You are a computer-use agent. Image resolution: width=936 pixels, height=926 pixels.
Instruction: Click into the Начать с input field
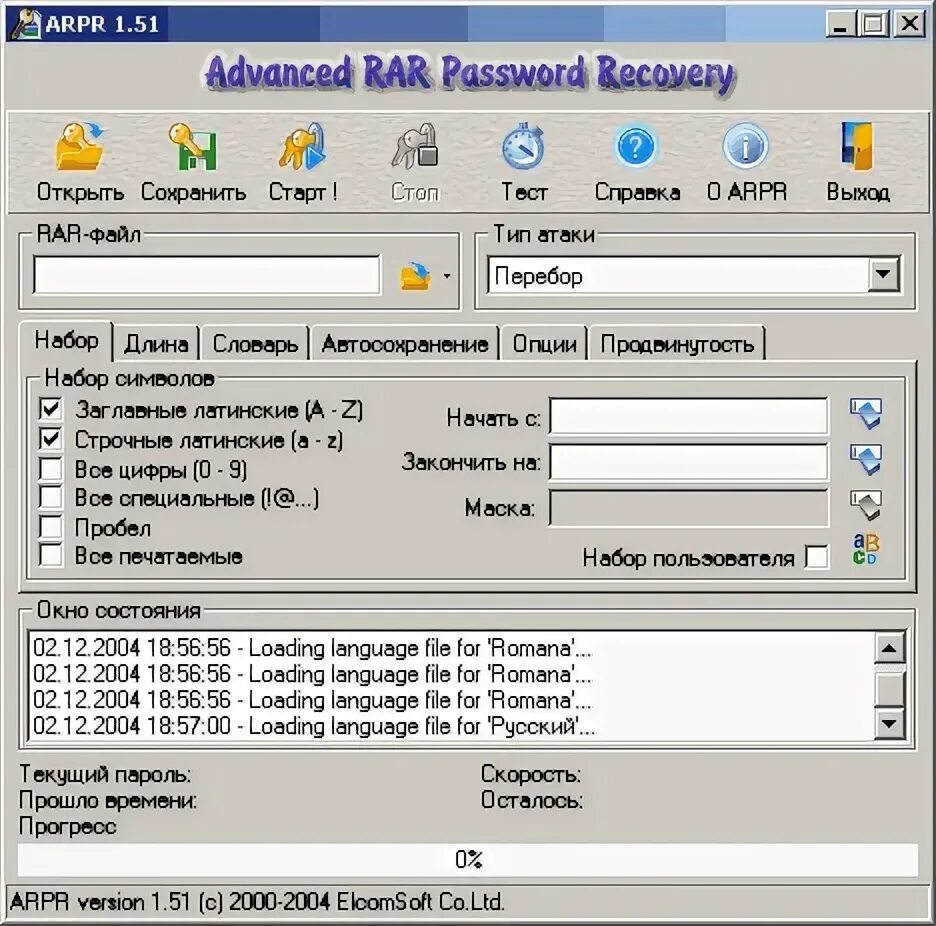coord(688,415)
